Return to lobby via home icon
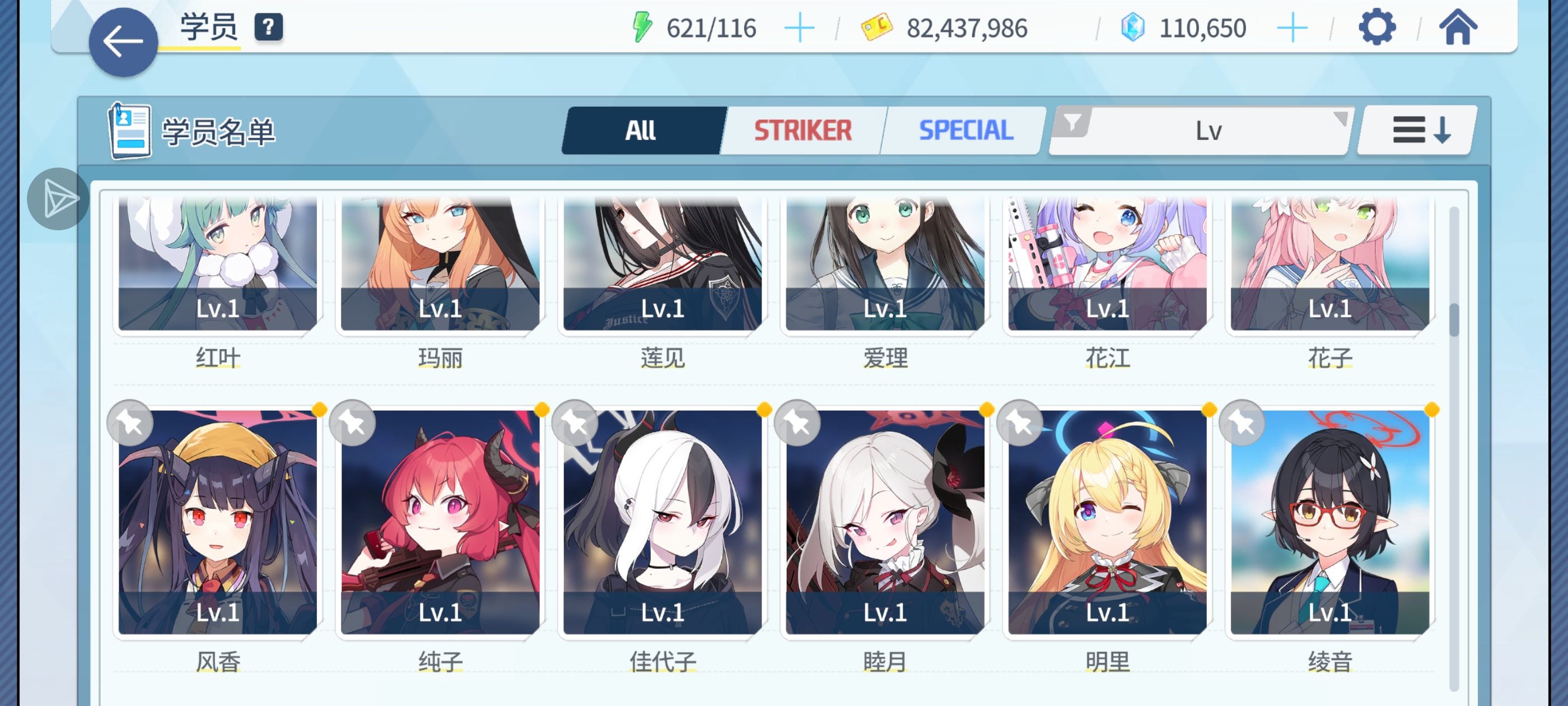The width and height of the screenshot is (1568, 706). [1458, 27]
